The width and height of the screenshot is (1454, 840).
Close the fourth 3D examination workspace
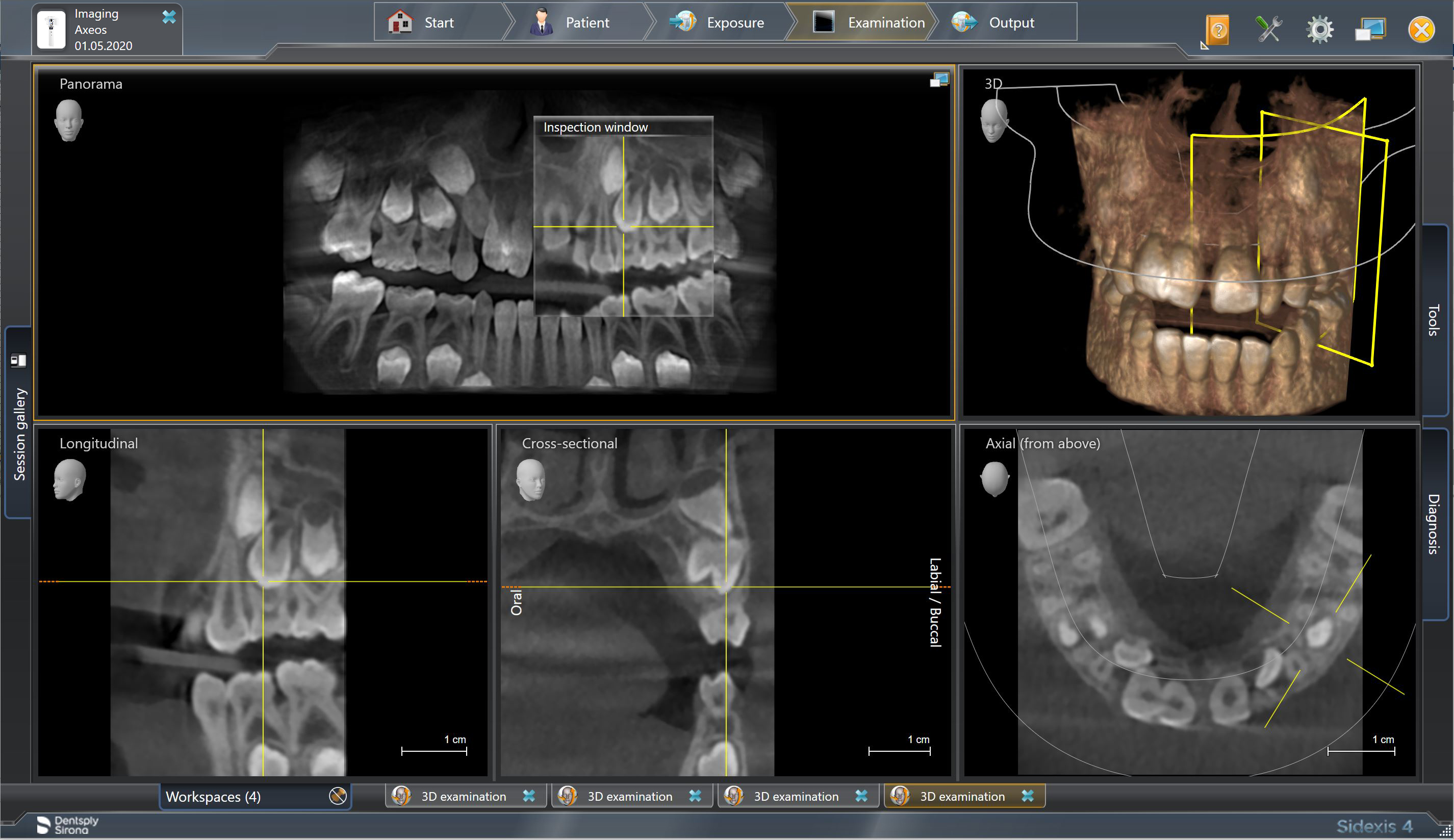(x=1027, y=796)
